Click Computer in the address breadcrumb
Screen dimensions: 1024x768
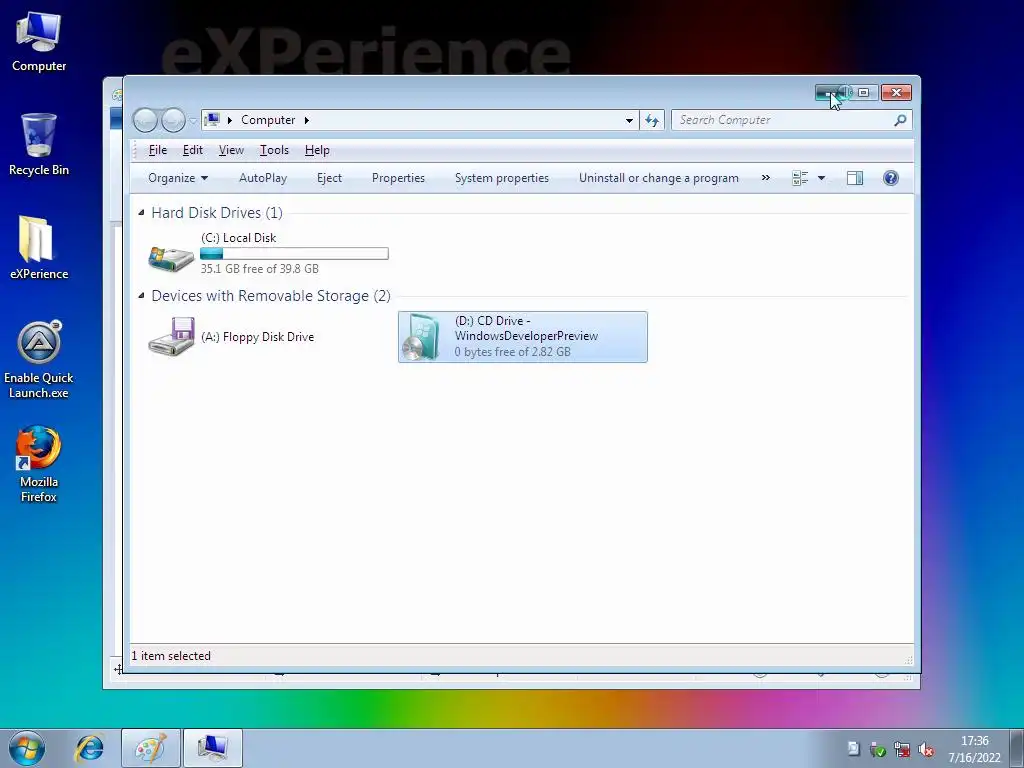(x=268, y=120)
